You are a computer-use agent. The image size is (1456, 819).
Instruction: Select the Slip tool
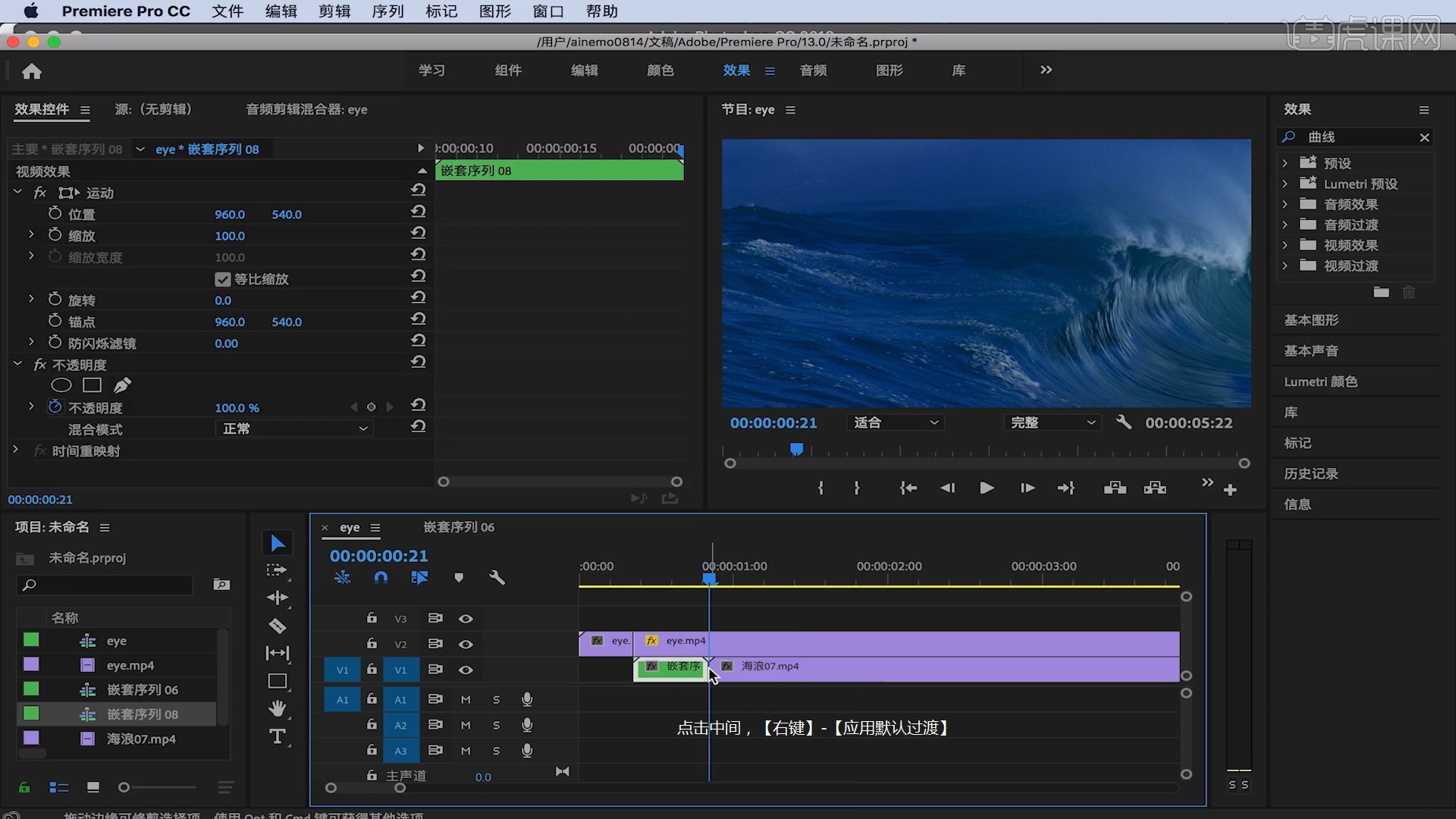[x=278, y=653]
